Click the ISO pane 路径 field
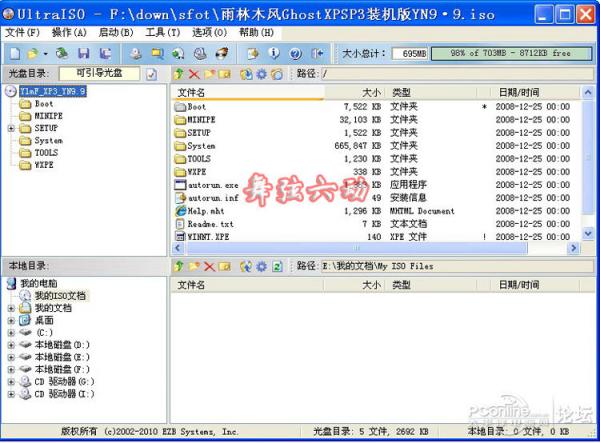600x443 pixels. tap(458, 74)
